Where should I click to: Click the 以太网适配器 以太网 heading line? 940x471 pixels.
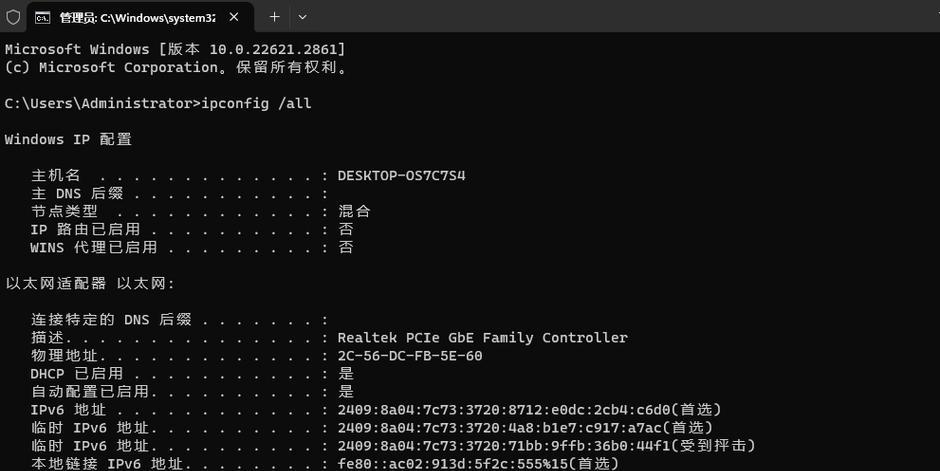tap(90, 283)
